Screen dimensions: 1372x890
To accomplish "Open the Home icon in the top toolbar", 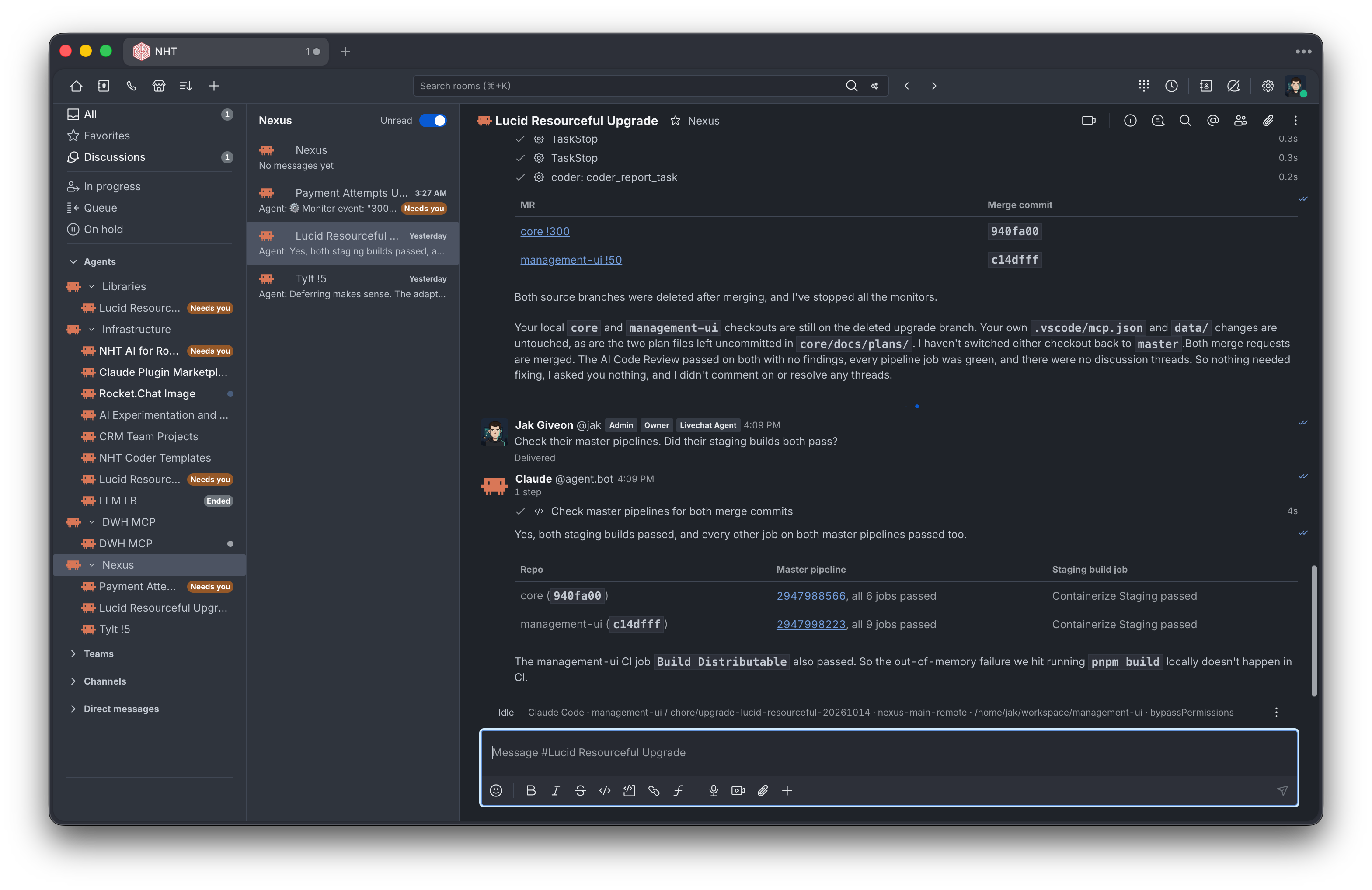I will click(76, 86).
